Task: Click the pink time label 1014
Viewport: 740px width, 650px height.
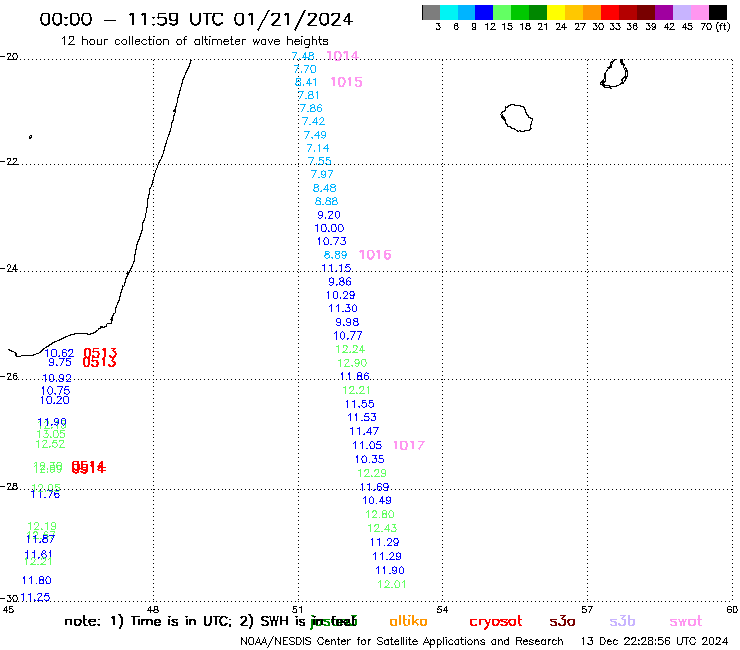Action: (342, 56)
